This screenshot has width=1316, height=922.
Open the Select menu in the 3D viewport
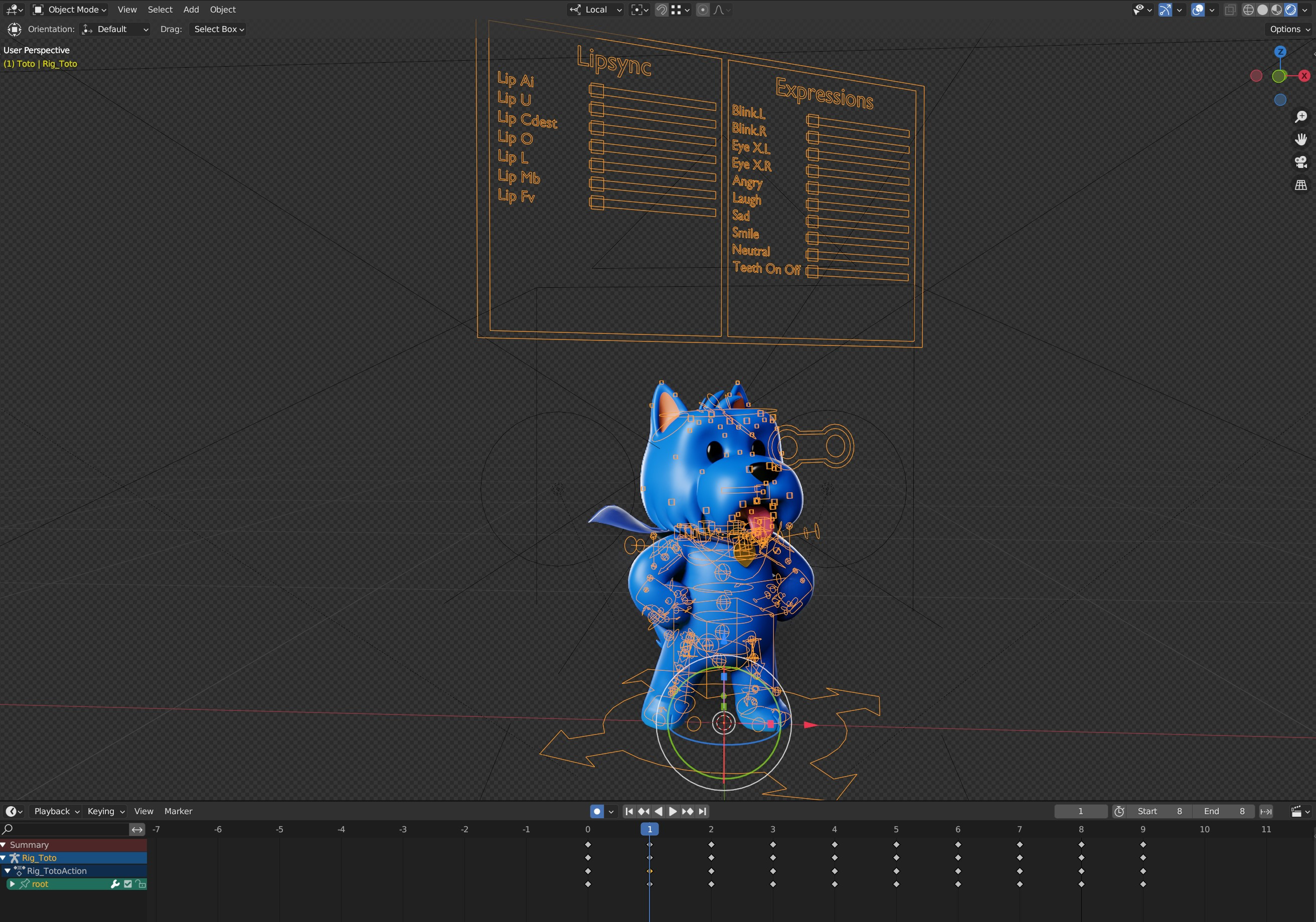coord(160,10)
